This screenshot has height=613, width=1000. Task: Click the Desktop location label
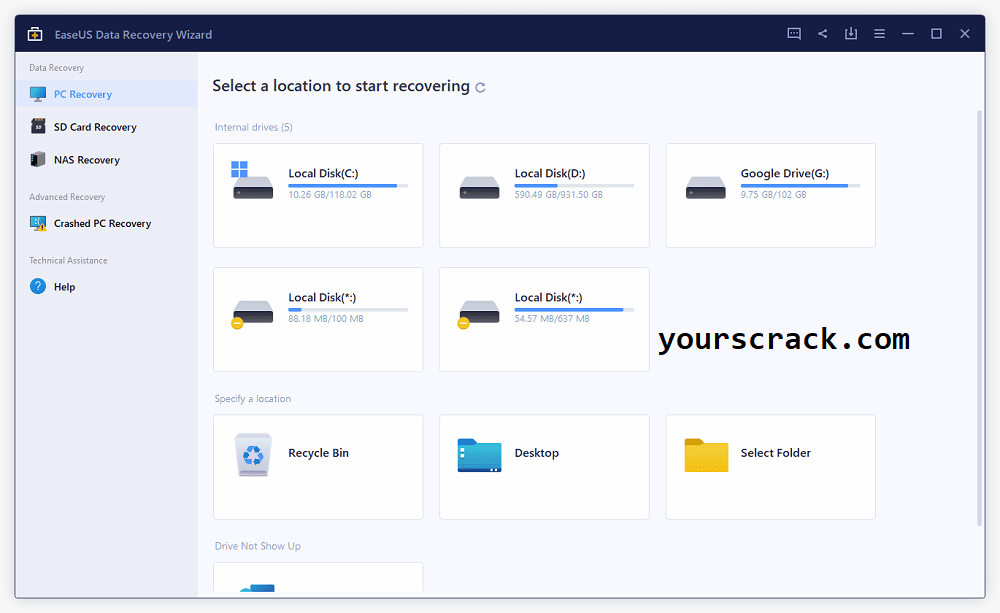click(536, 453)
